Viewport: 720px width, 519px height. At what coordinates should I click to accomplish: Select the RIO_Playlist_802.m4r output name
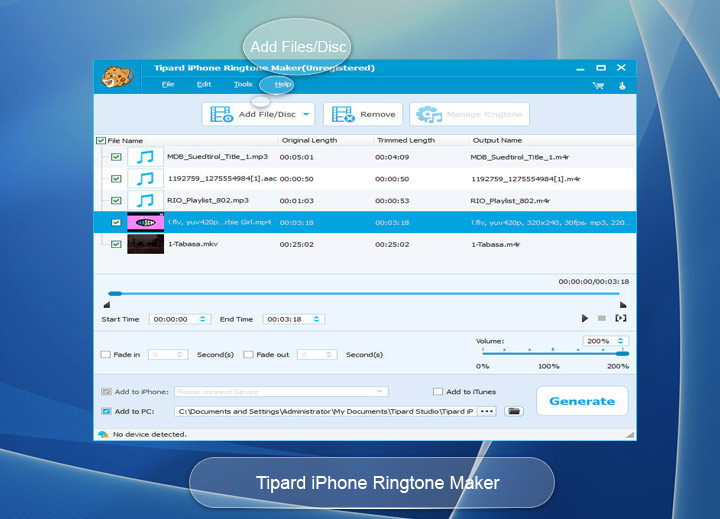(x=510, y=201)
